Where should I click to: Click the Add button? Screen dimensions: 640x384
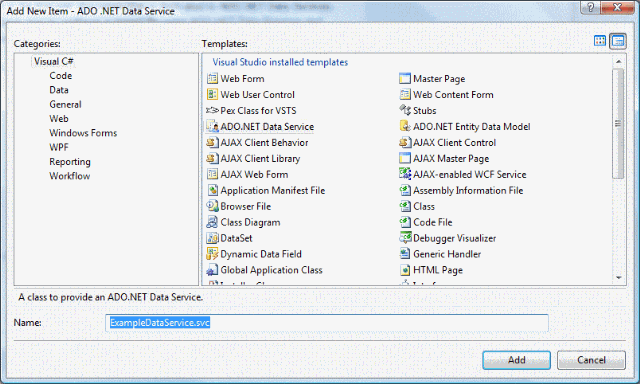(x=516, y=360)
